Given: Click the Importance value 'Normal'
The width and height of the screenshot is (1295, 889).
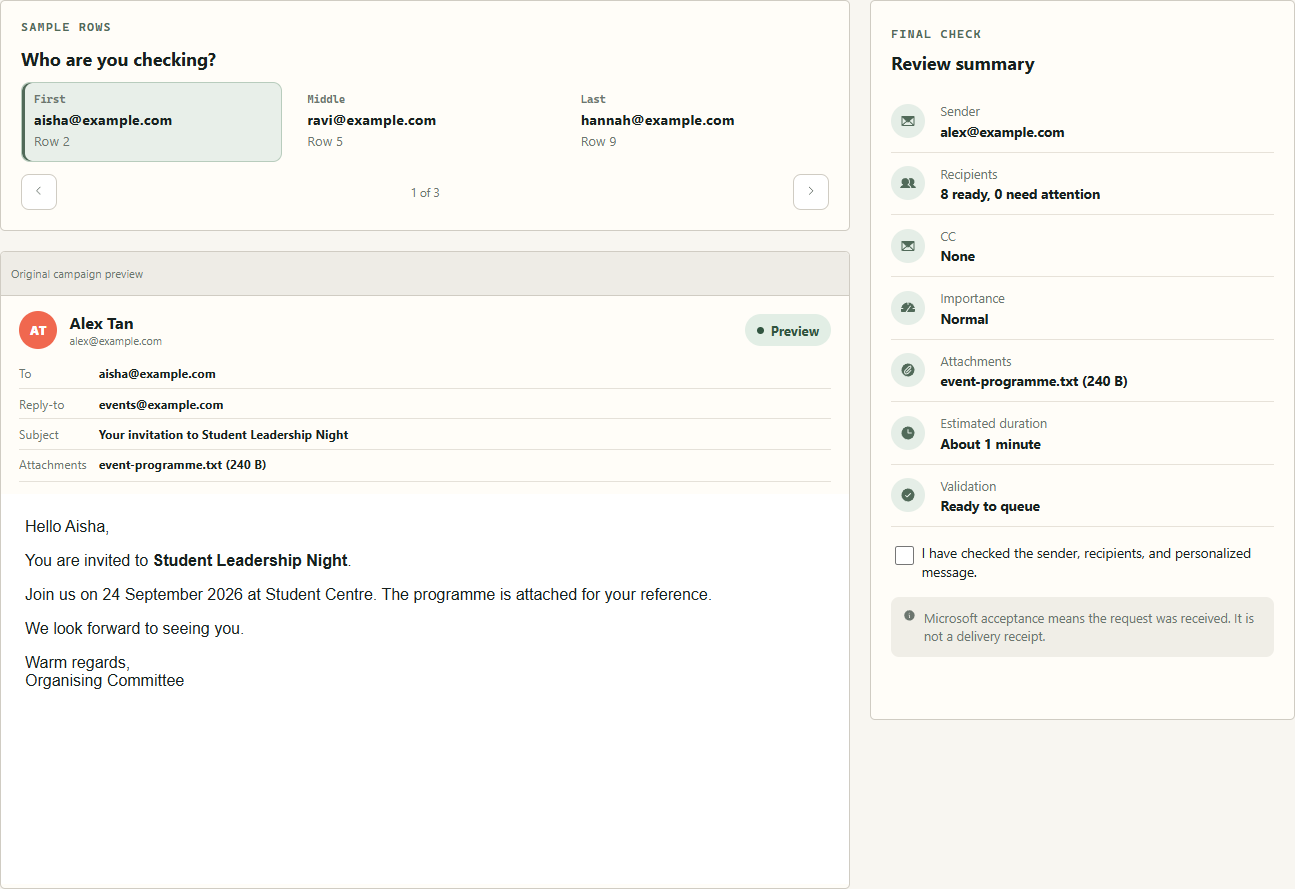Looking at the screenshot, I should [x=964, y=319].
